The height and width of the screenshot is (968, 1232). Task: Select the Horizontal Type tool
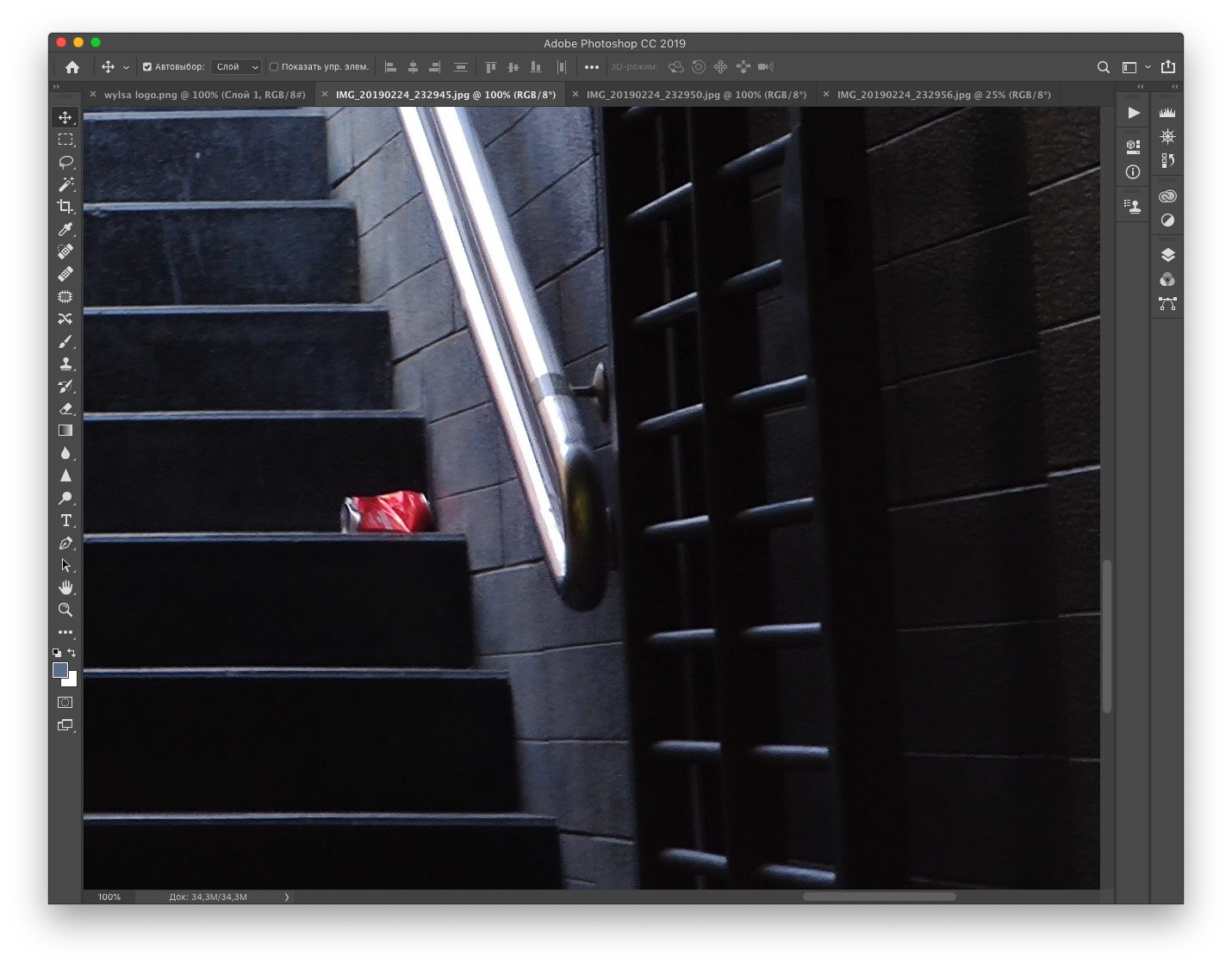[65, 520]
